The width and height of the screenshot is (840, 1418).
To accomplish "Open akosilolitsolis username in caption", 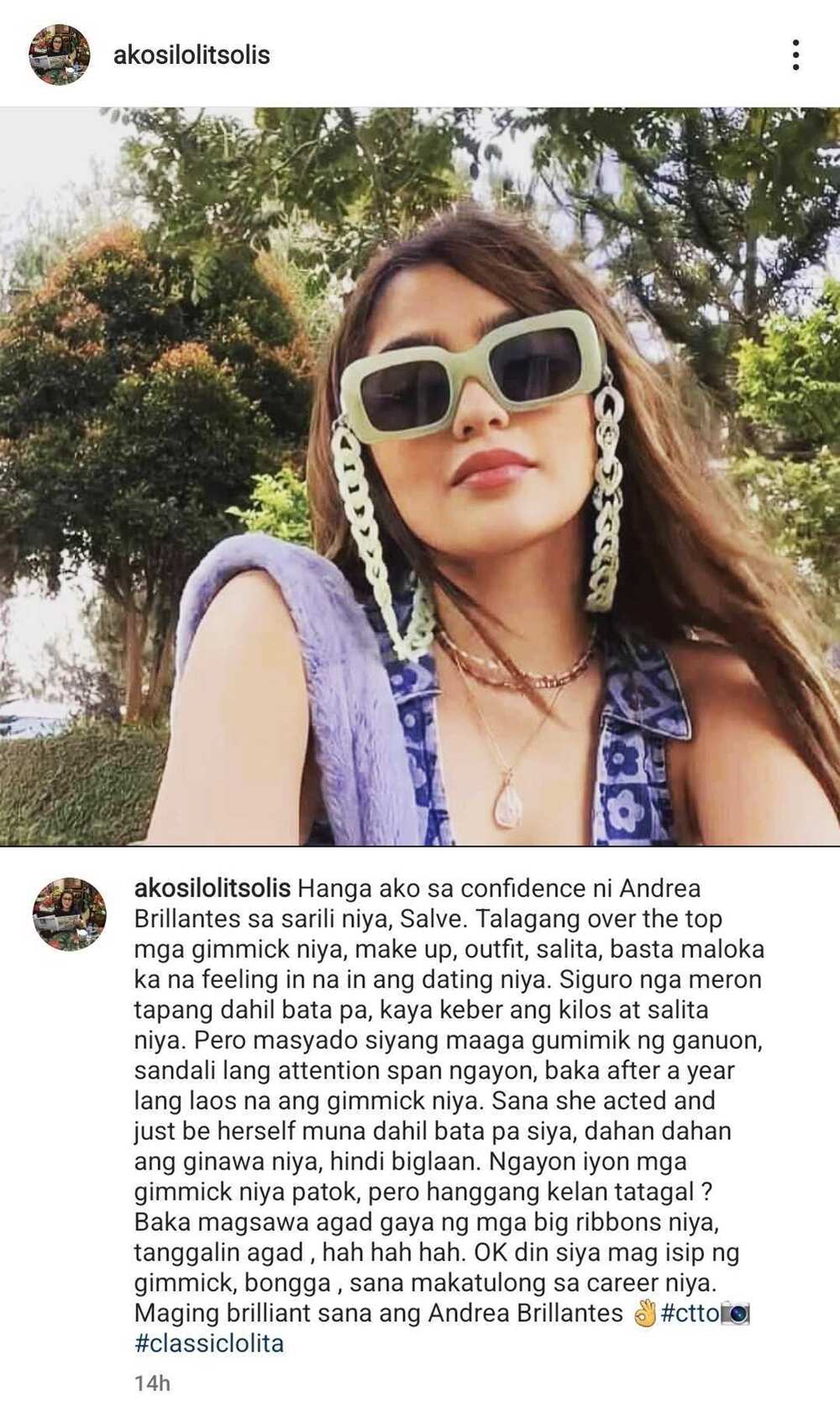I will (213, 888).
